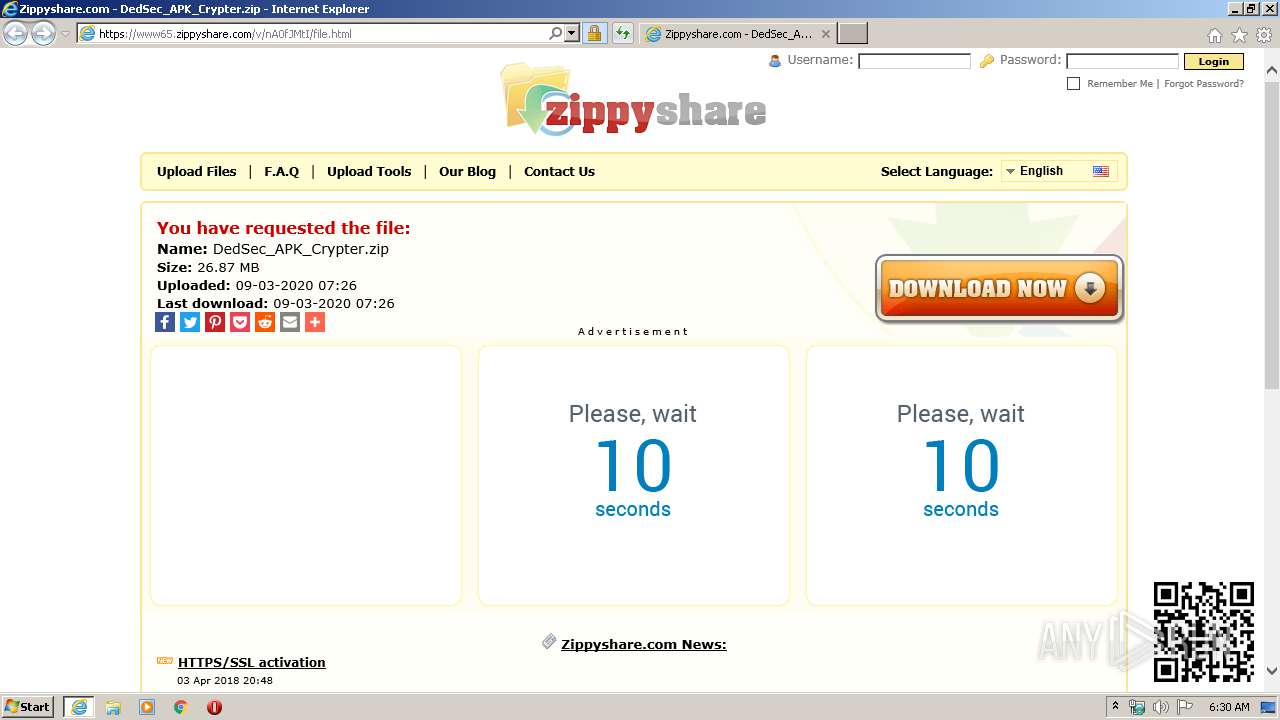Open Our Blog menu item

tap(467, 171)
